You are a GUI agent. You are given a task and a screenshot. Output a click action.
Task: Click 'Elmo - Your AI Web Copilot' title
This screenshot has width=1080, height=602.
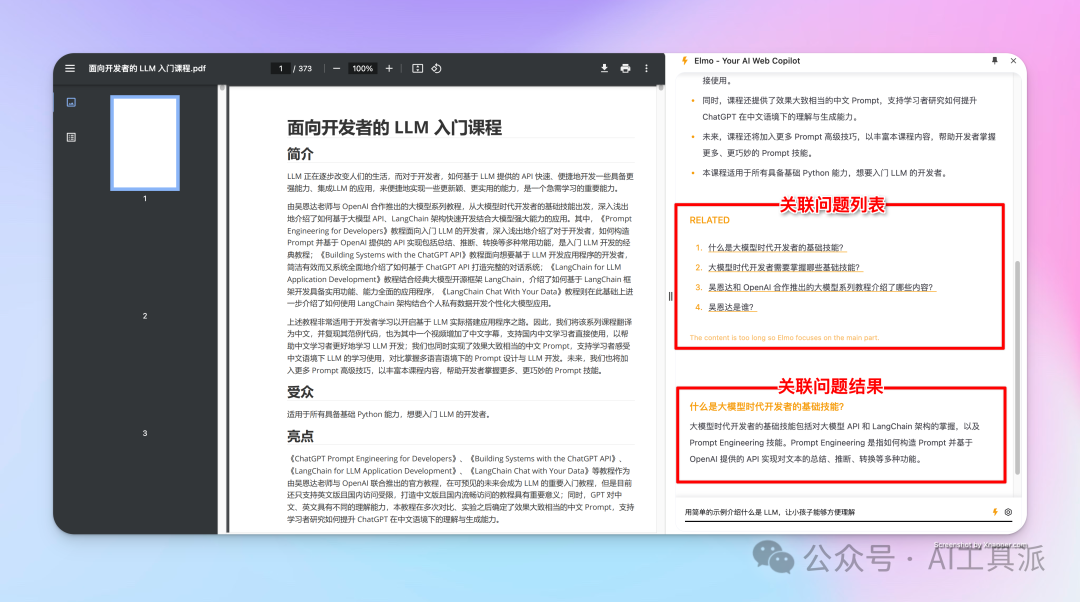[747, 61]
